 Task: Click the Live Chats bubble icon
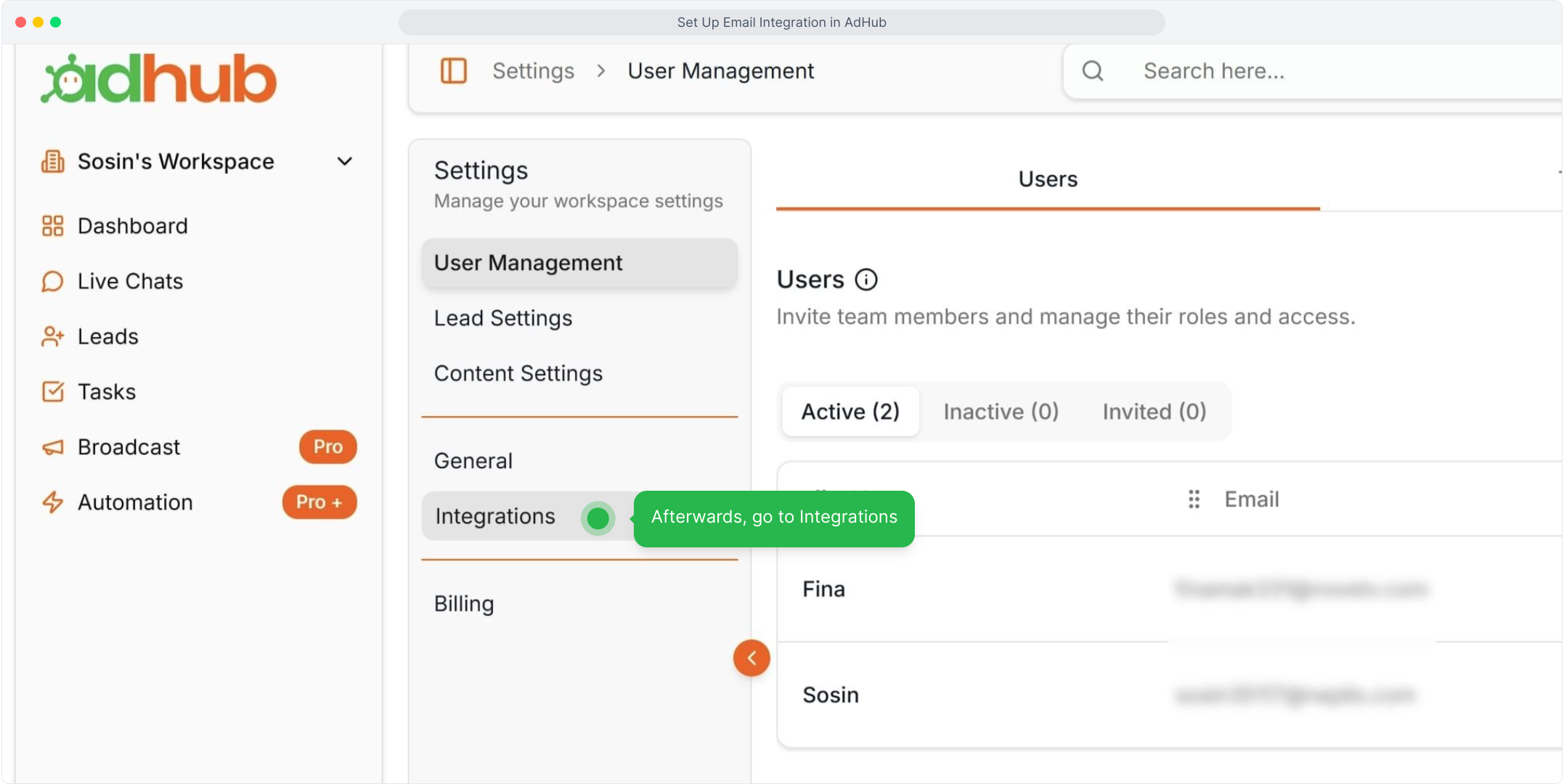point(52,281)
